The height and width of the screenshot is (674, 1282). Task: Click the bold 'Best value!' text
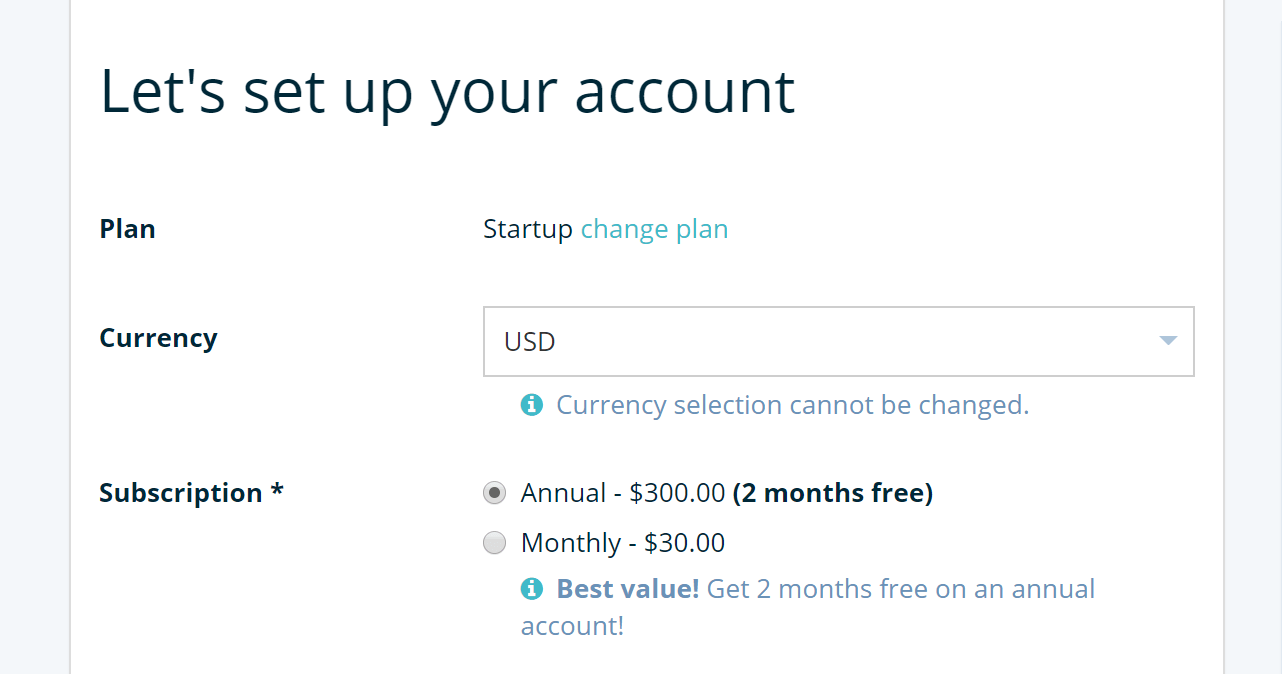pos(628,589)
